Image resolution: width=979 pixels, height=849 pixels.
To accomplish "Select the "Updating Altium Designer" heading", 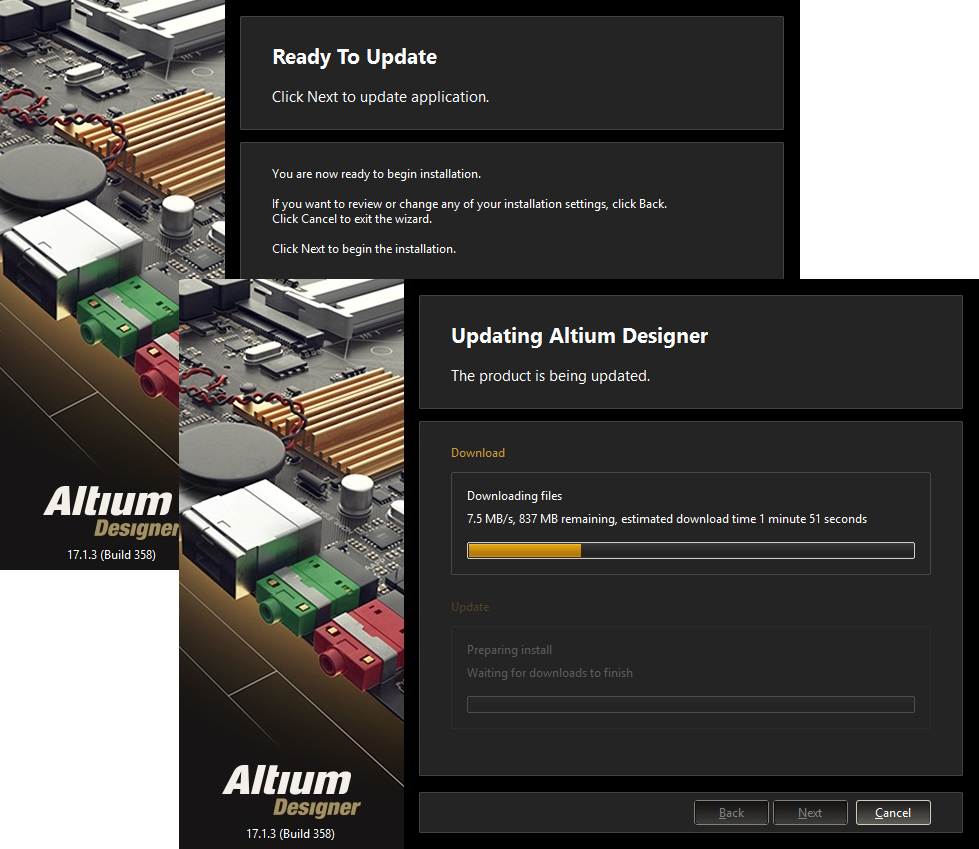I will tap(579, 336).
